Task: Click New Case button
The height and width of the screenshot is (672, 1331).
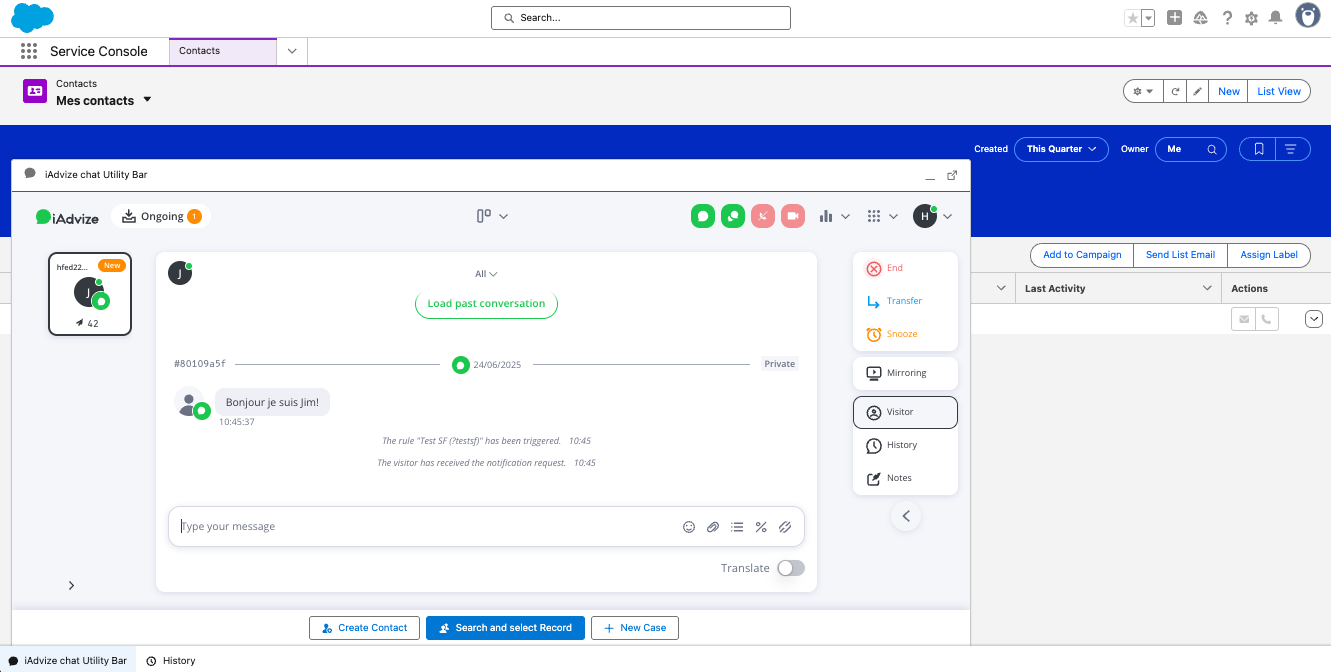Action: click(635, 628)
